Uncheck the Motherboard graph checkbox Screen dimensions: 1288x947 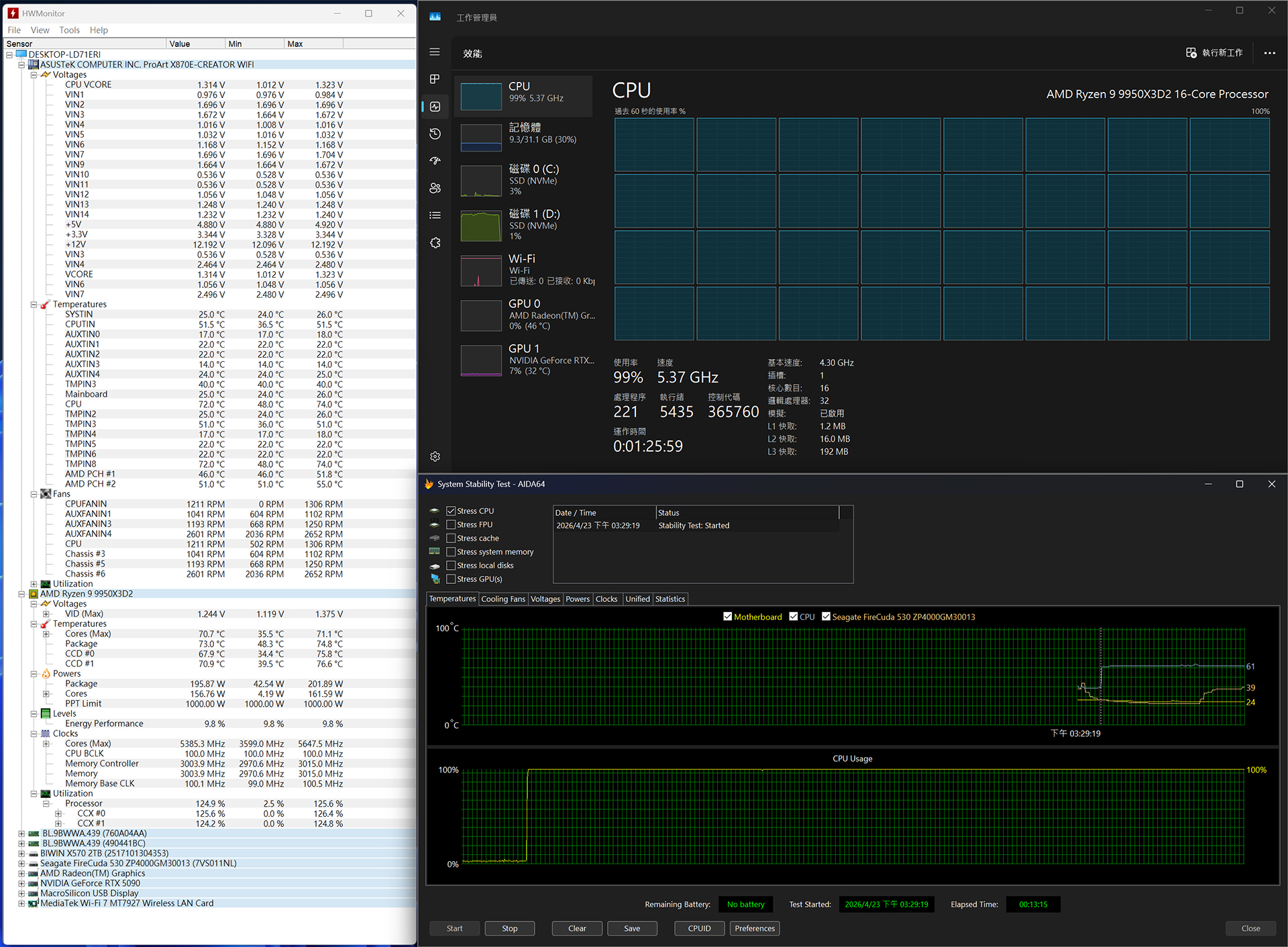(x=727, y=617)
